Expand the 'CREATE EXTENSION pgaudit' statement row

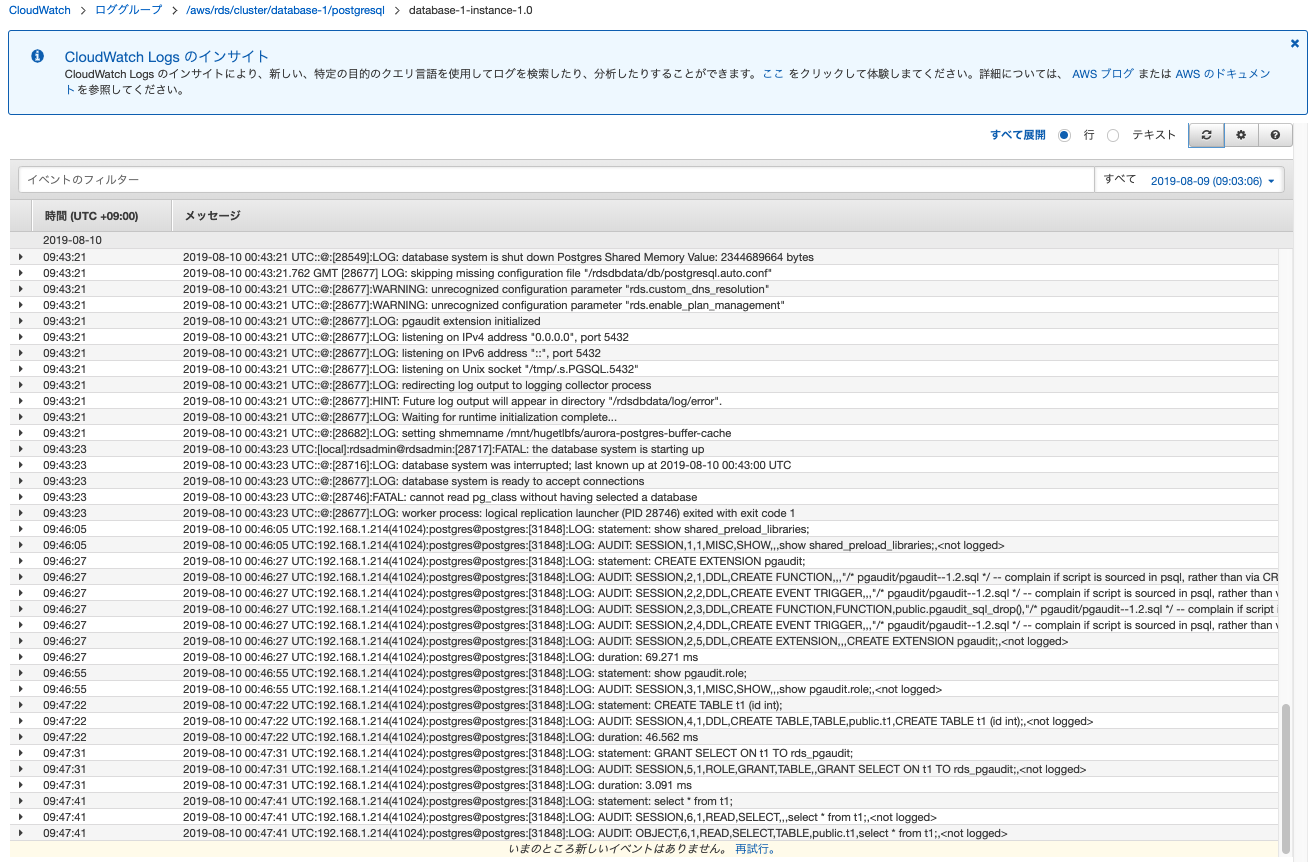click(21, 561)
